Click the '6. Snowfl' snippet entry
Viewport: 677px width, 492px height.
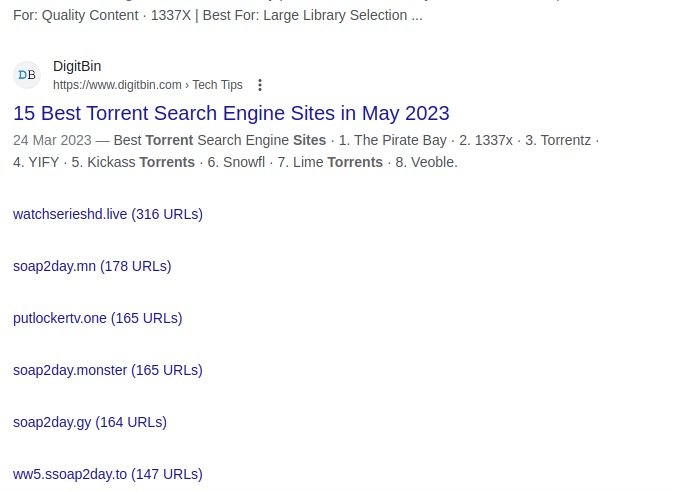tap(236, 162)
